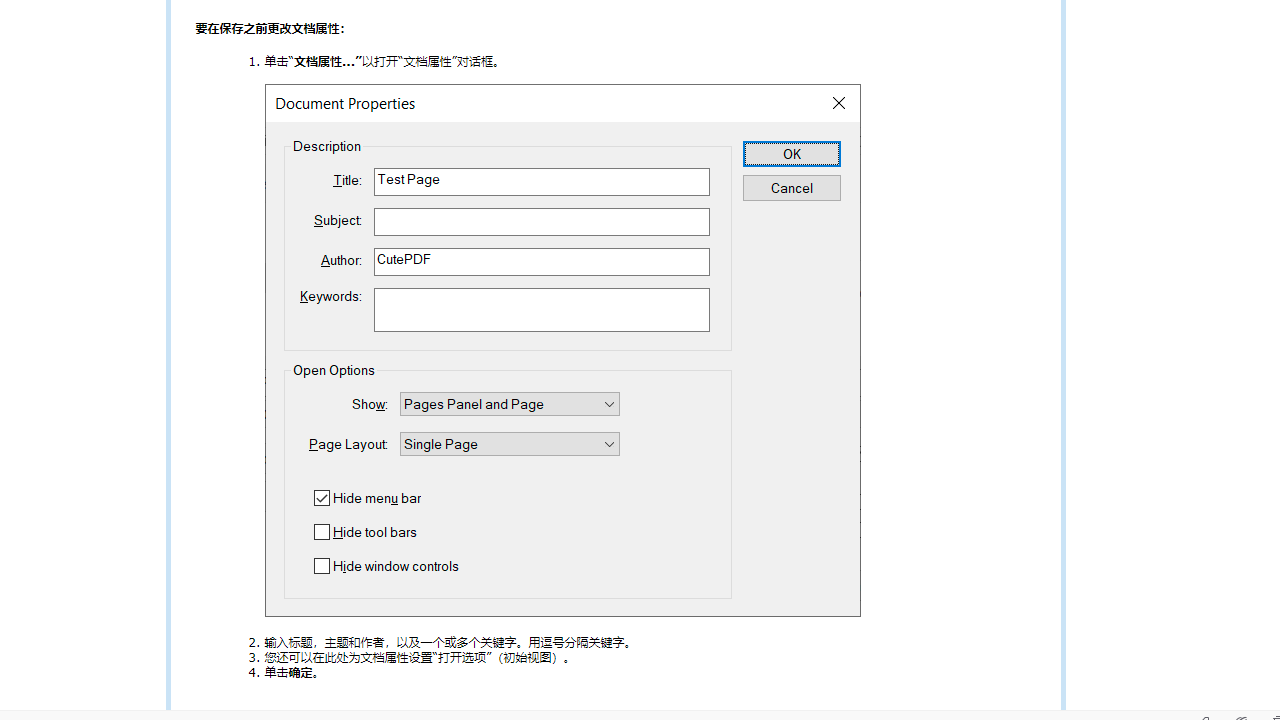The width and height of the screenshot is (1280, 720).
Task: Enable the 'Hide tool bars' checkbox
Action: coord(322,531)
